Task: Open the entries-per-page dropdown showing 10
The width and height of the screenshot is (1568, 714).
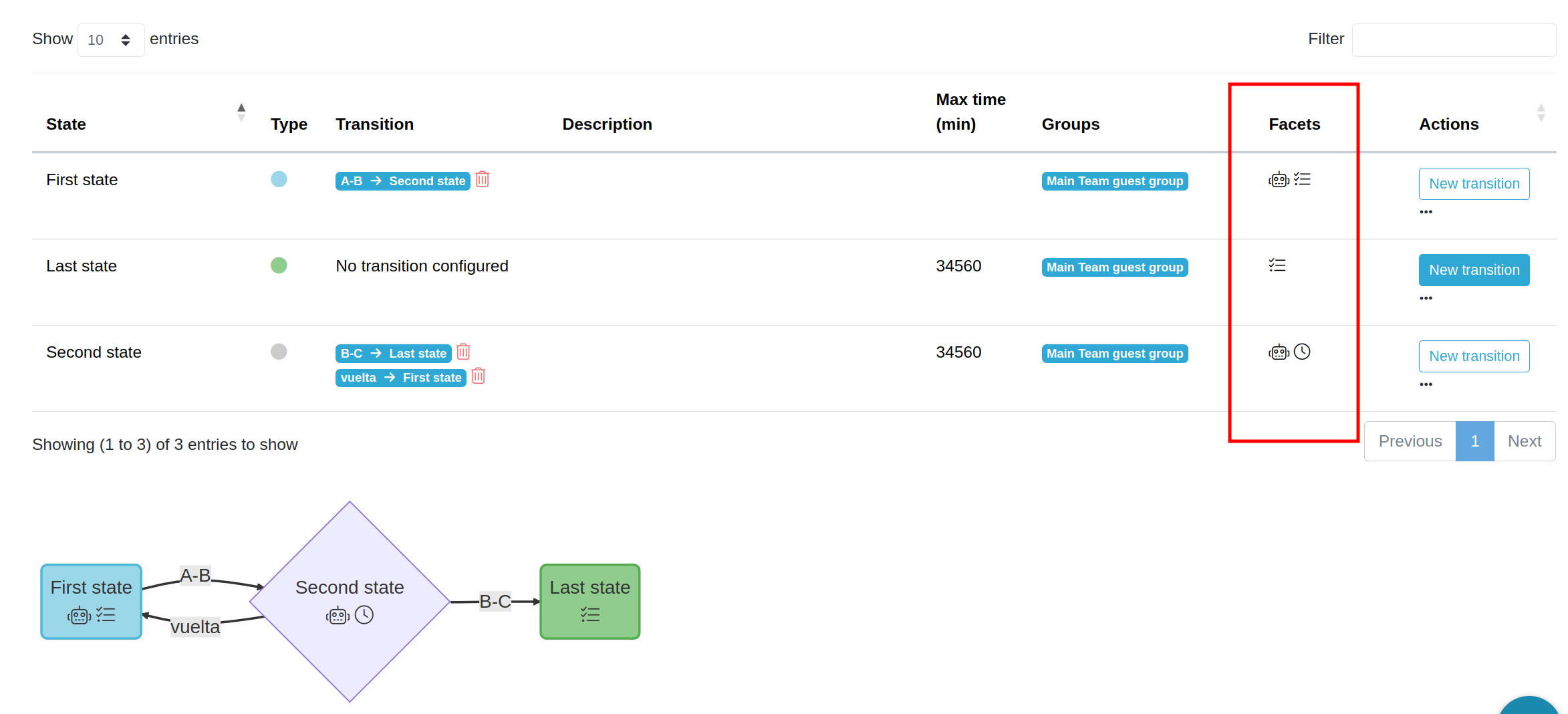Action: (110, 40)
